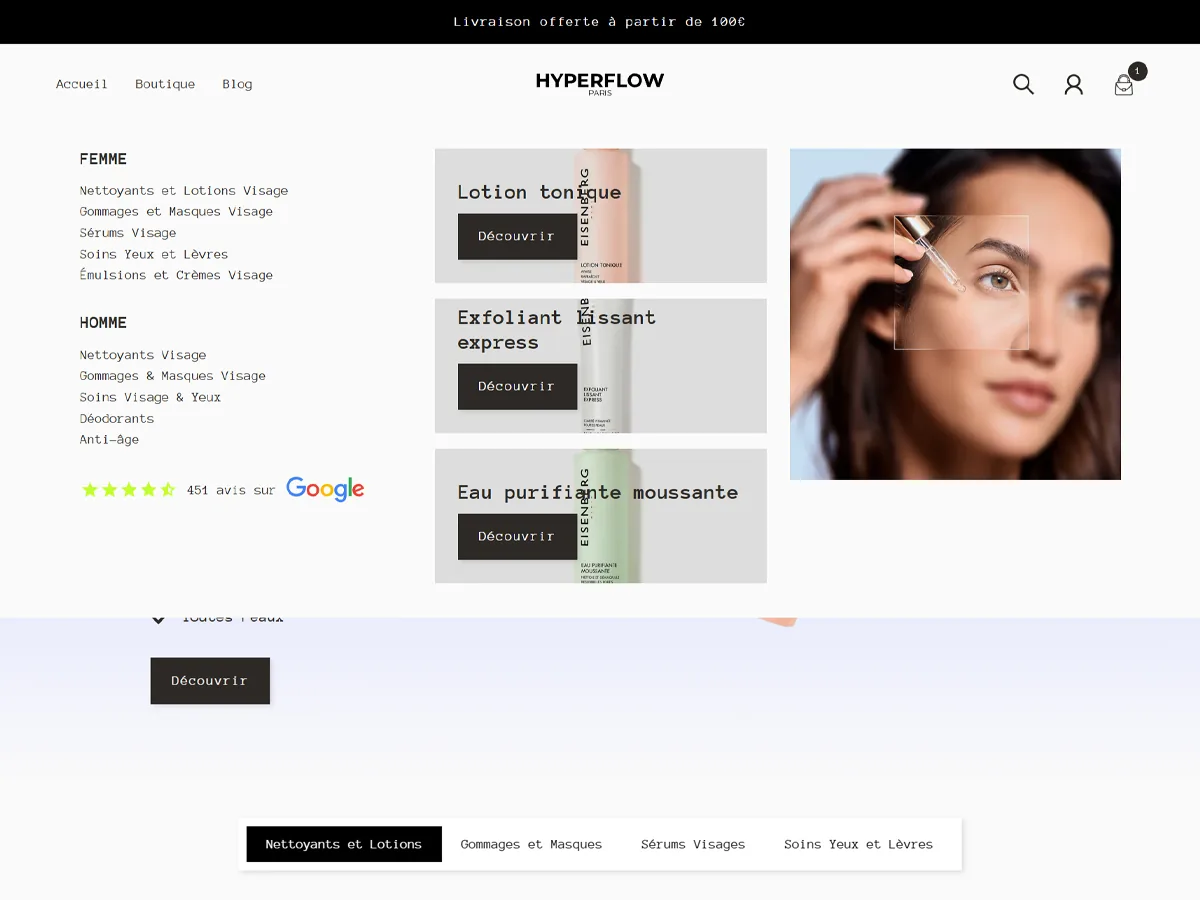The image size is (1200, 900).
Task: Open the user account icon
Action: (1073, 84)
